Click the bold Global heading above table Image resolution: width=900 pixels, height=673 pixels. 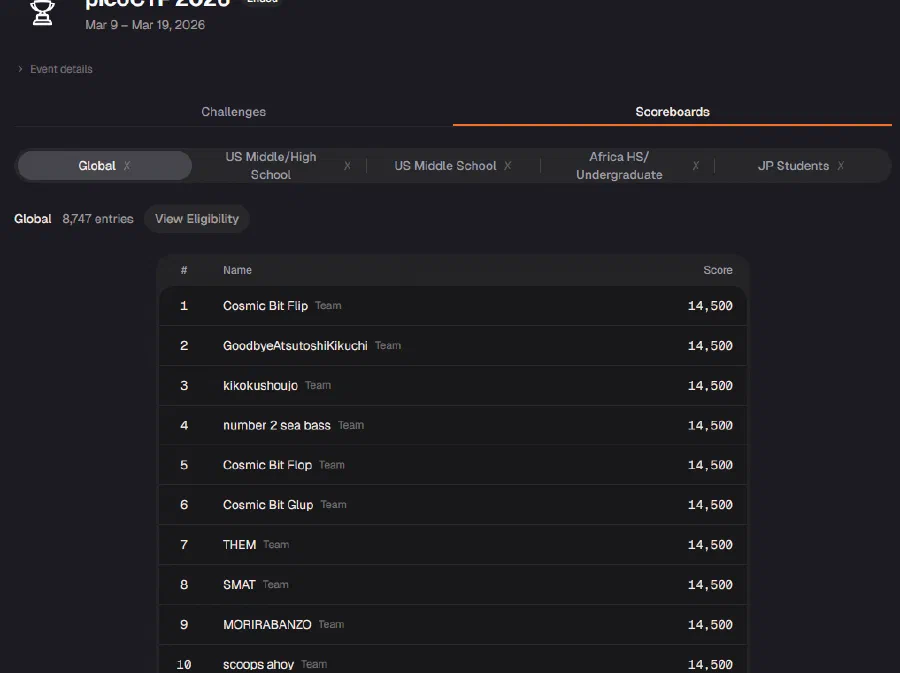[33, 219]
